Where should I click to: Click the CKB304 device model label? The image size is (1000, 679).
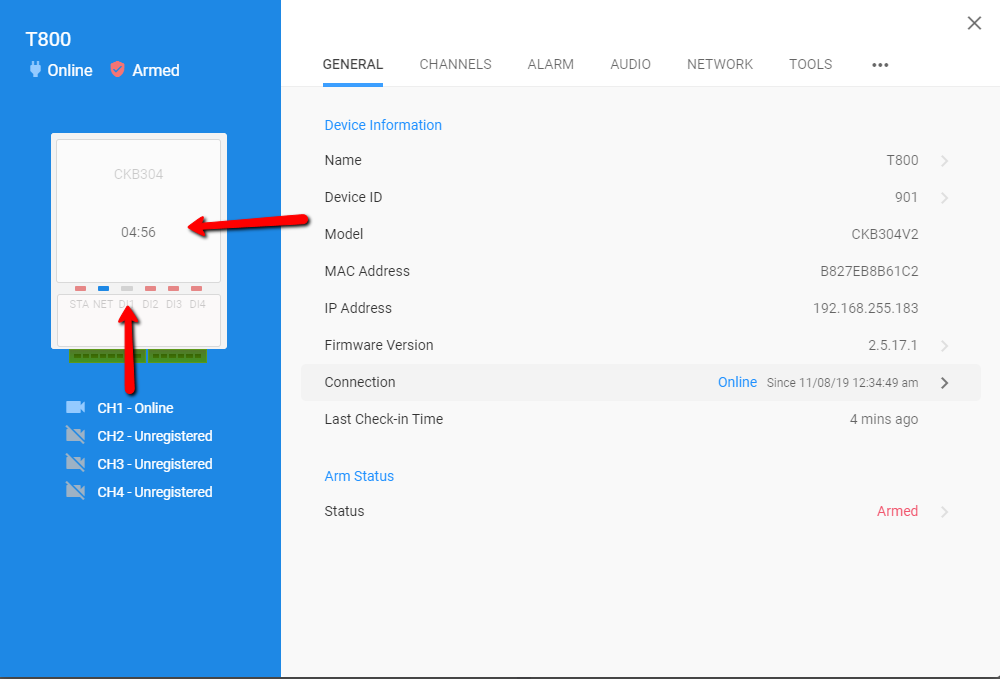click(138, 174)
